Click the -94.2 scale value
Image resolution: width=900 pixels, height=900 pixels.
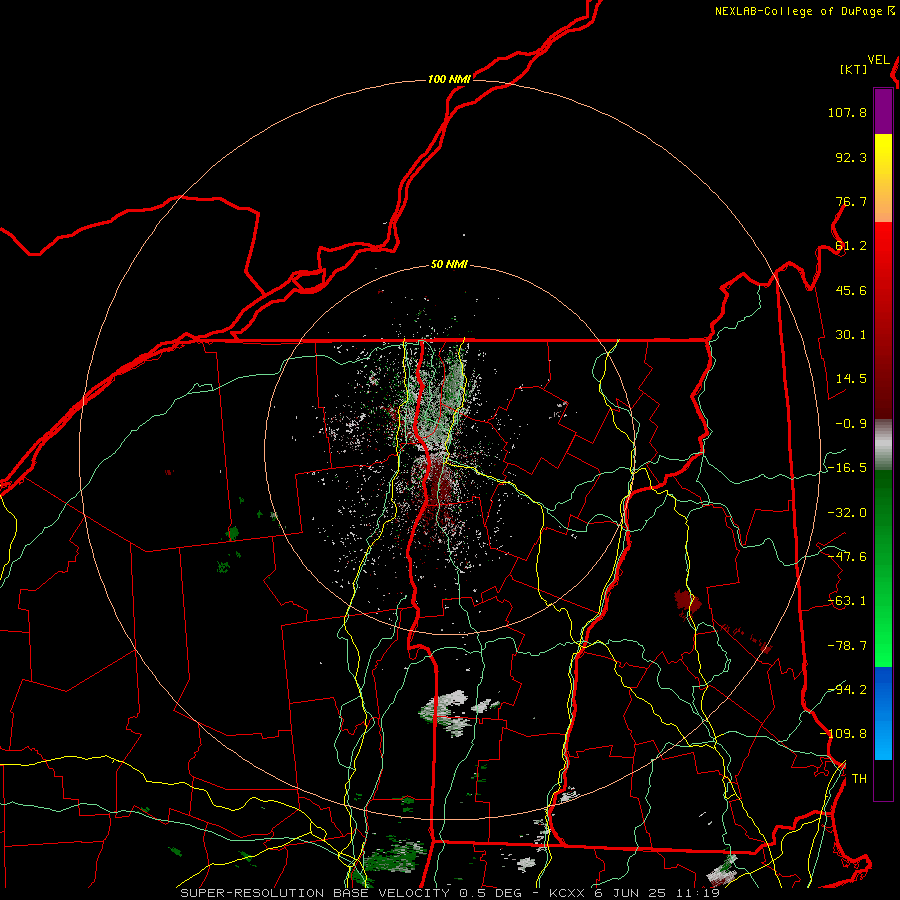click(x=847, y=690)
